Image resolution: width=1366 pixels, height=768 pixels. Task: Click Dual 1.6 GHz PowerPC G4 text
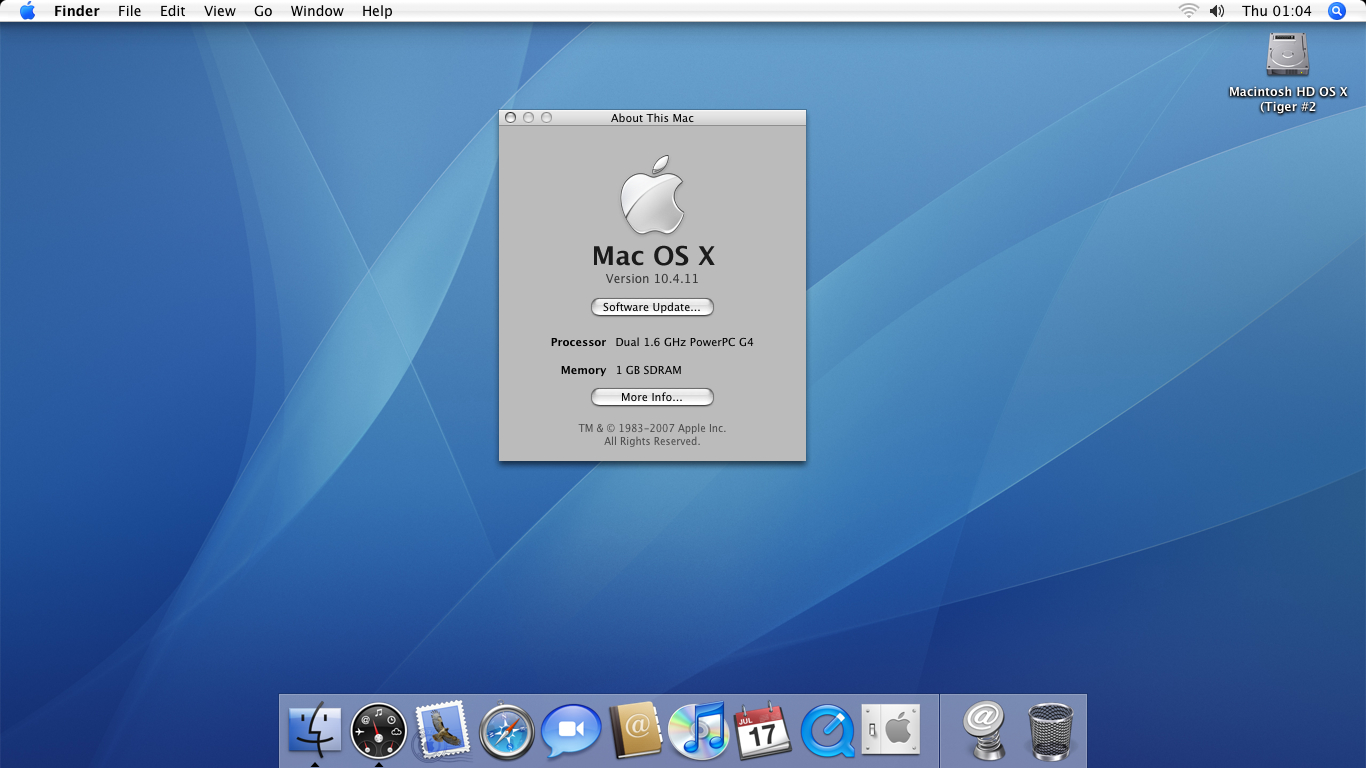coord(684,342)
